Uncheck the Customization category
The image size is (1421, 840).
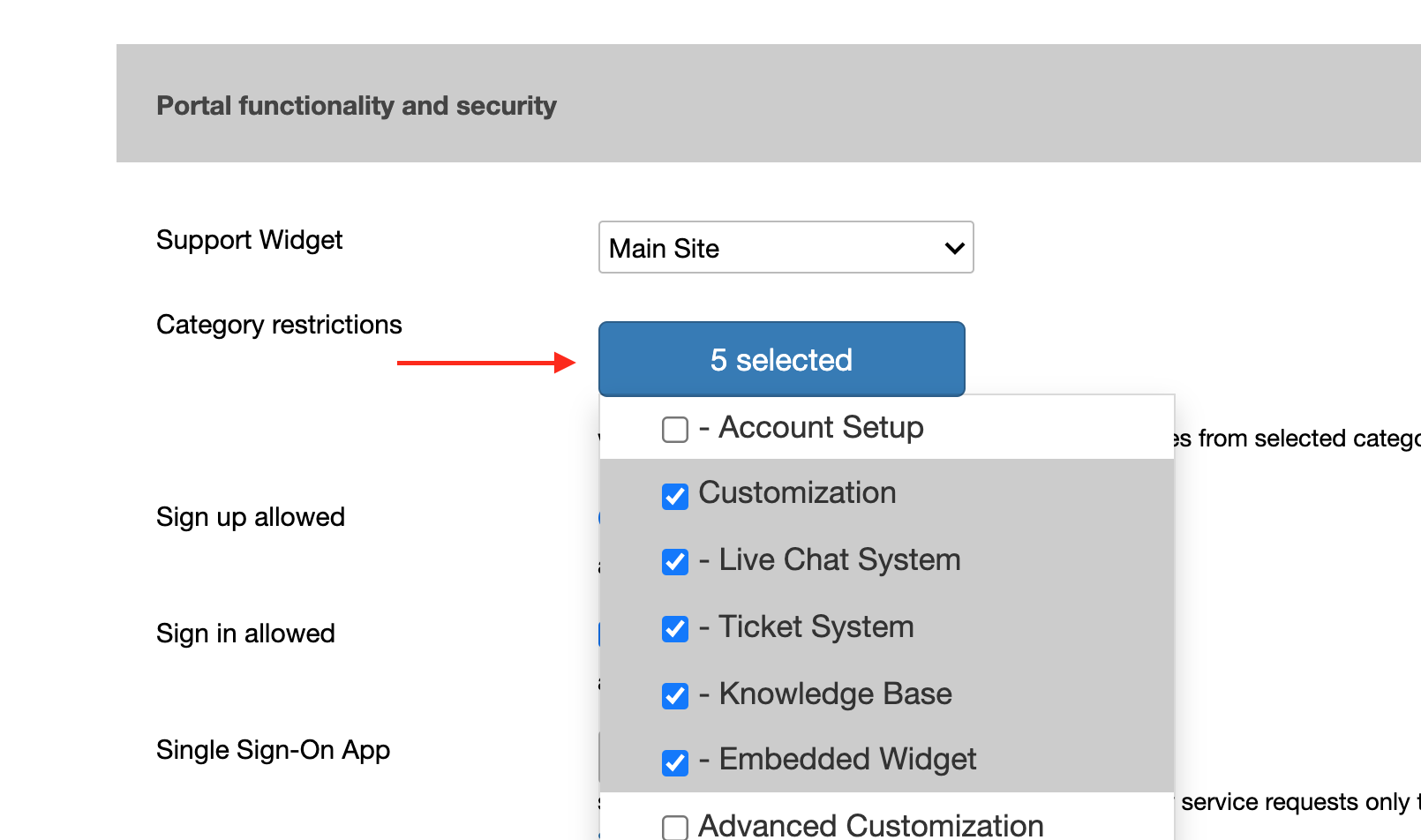click(x=674, y=496)
